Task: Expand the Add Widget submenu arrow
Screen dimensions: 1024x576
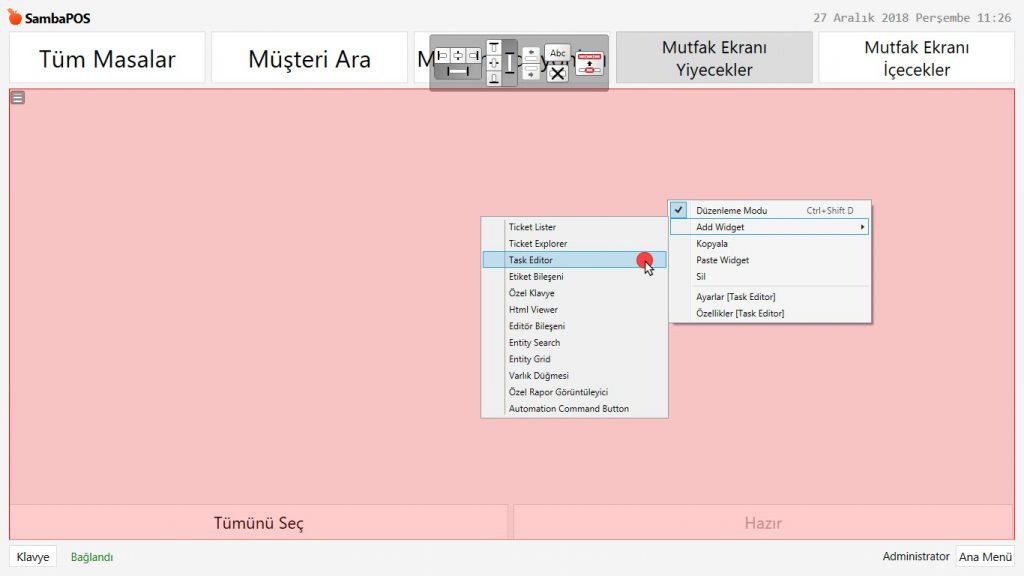Action: coord(862,227)
